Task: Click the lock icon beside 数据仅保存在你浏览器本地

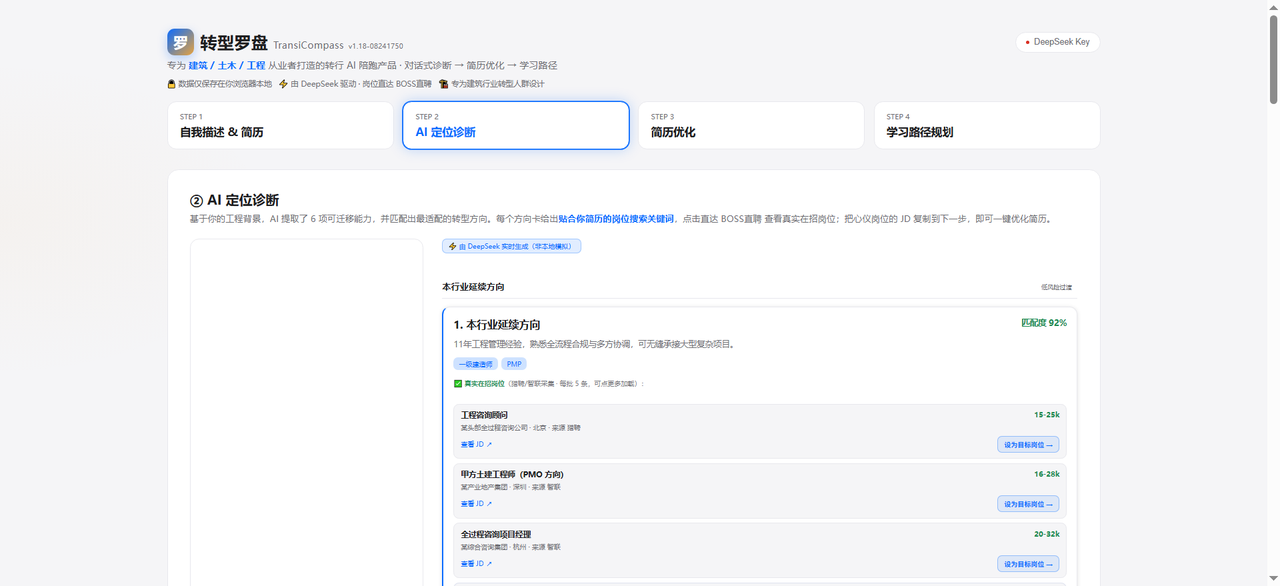Action: click(172, 84)
